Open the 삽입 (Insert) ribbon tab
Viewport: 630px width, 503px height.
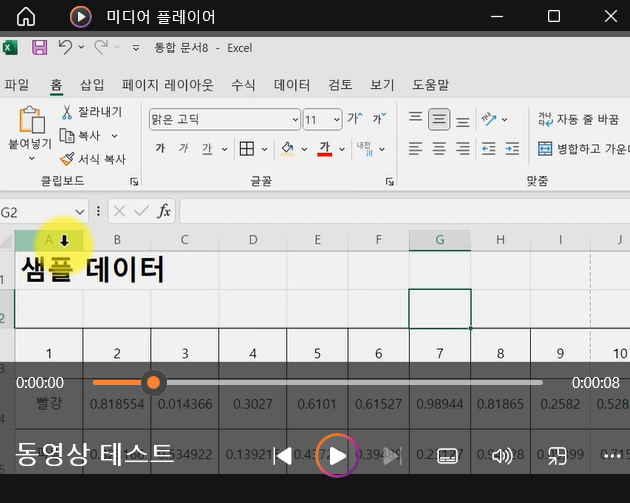[92, 85]
